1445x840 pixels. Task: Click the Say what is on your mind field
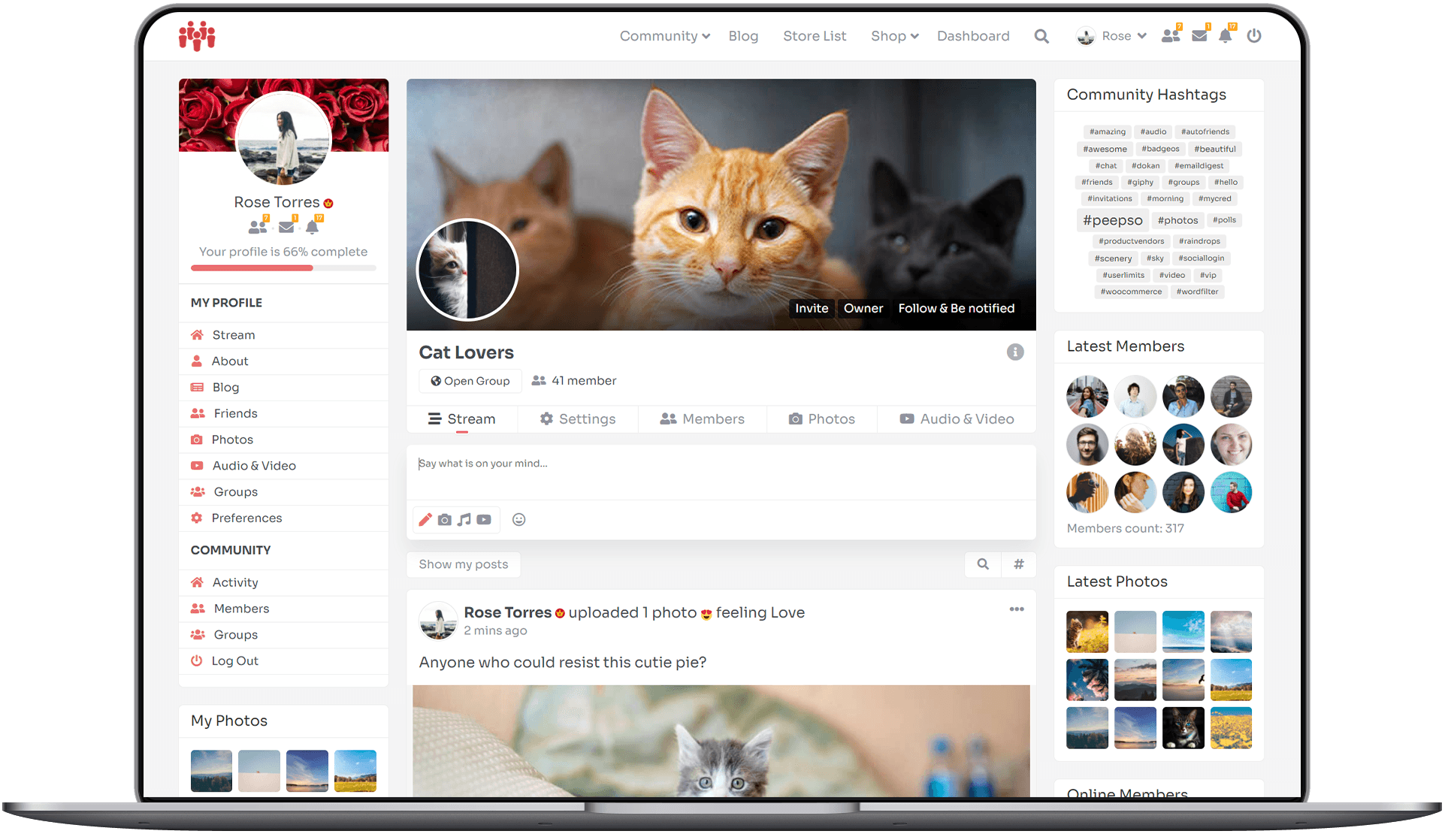click(x=721, y=472)
